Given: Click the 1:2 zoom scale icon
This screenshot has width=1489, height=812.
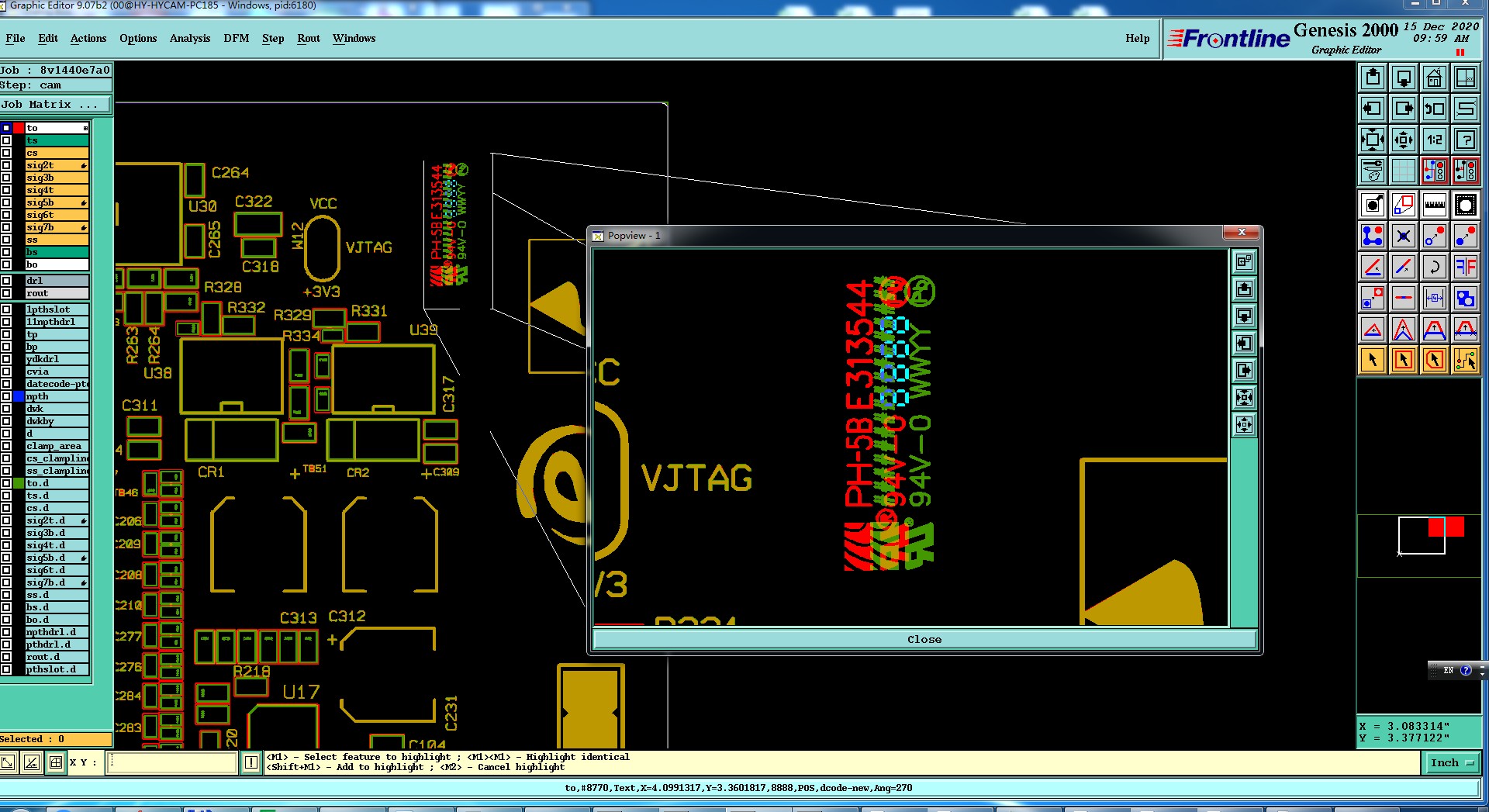Looking at the screenshot, I should point(1435,140).
